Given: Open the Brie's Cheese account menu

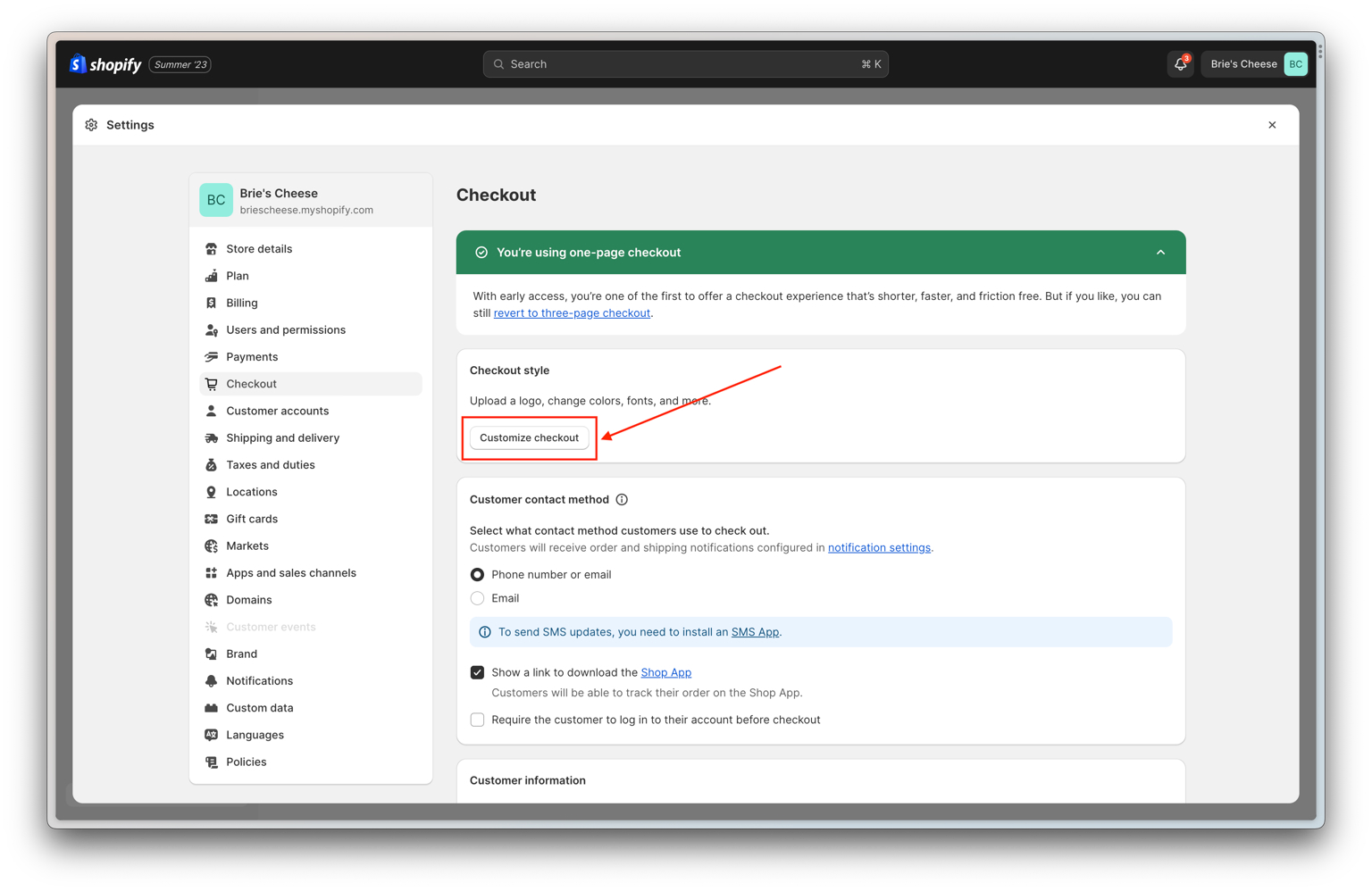Looking at the screenshot, I should 1255,64.
